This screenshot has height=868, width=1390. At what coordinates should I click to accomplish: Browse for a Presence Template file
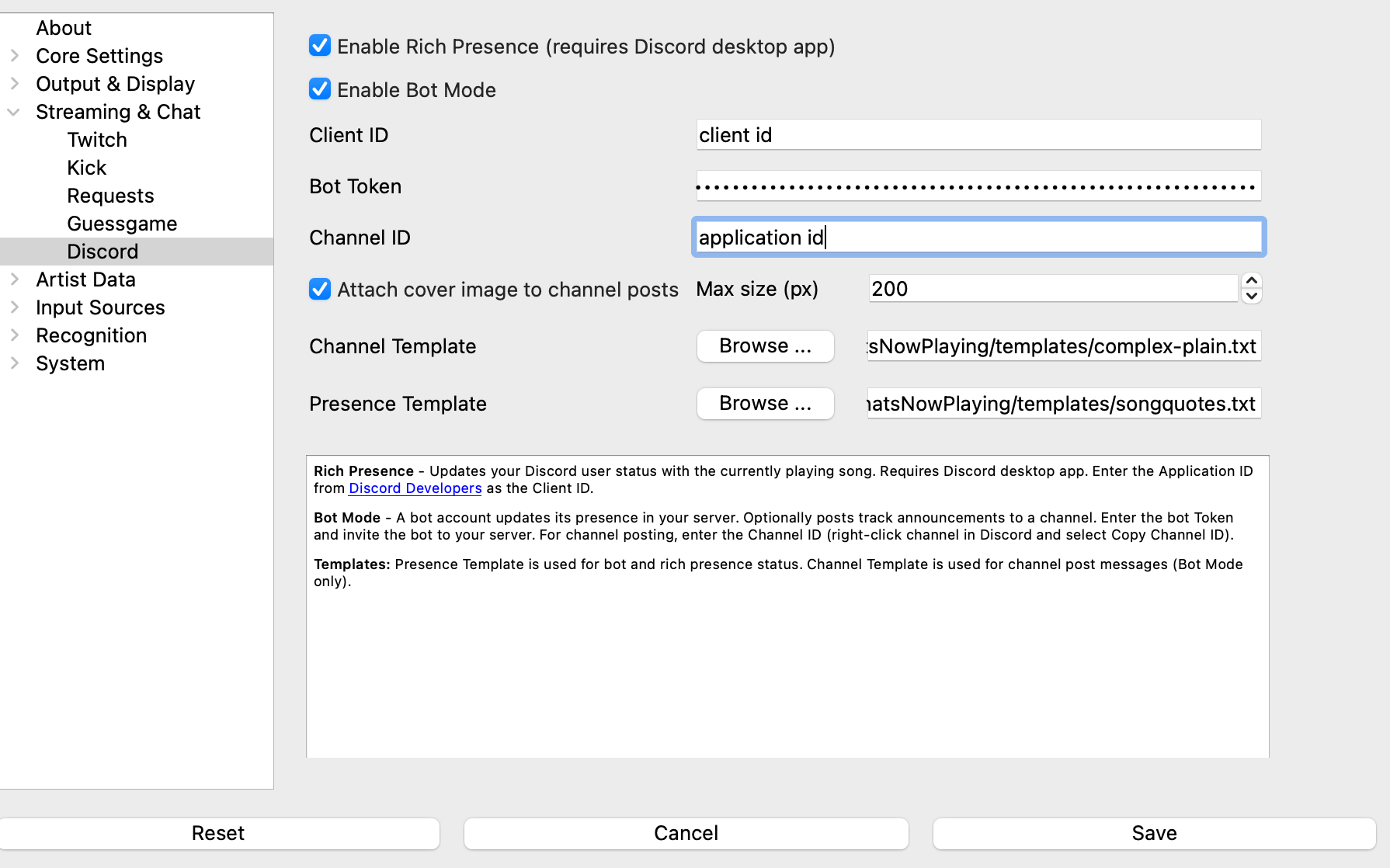[x=764, y=404]
